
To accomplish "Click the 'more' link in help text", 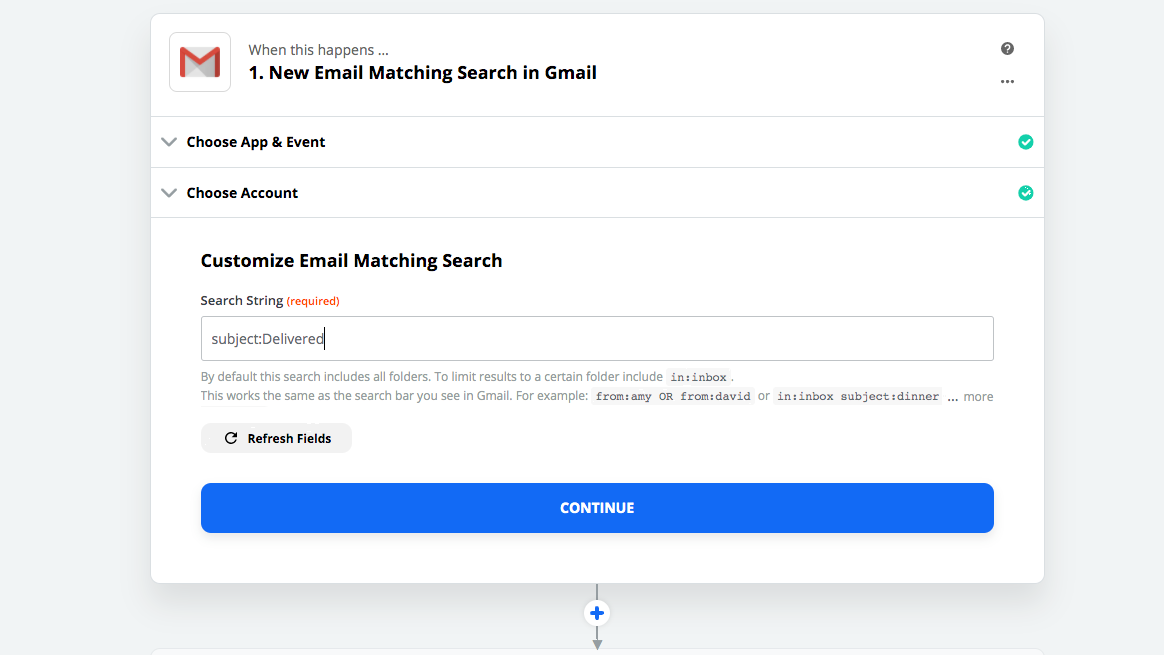I will pos(978,397).
